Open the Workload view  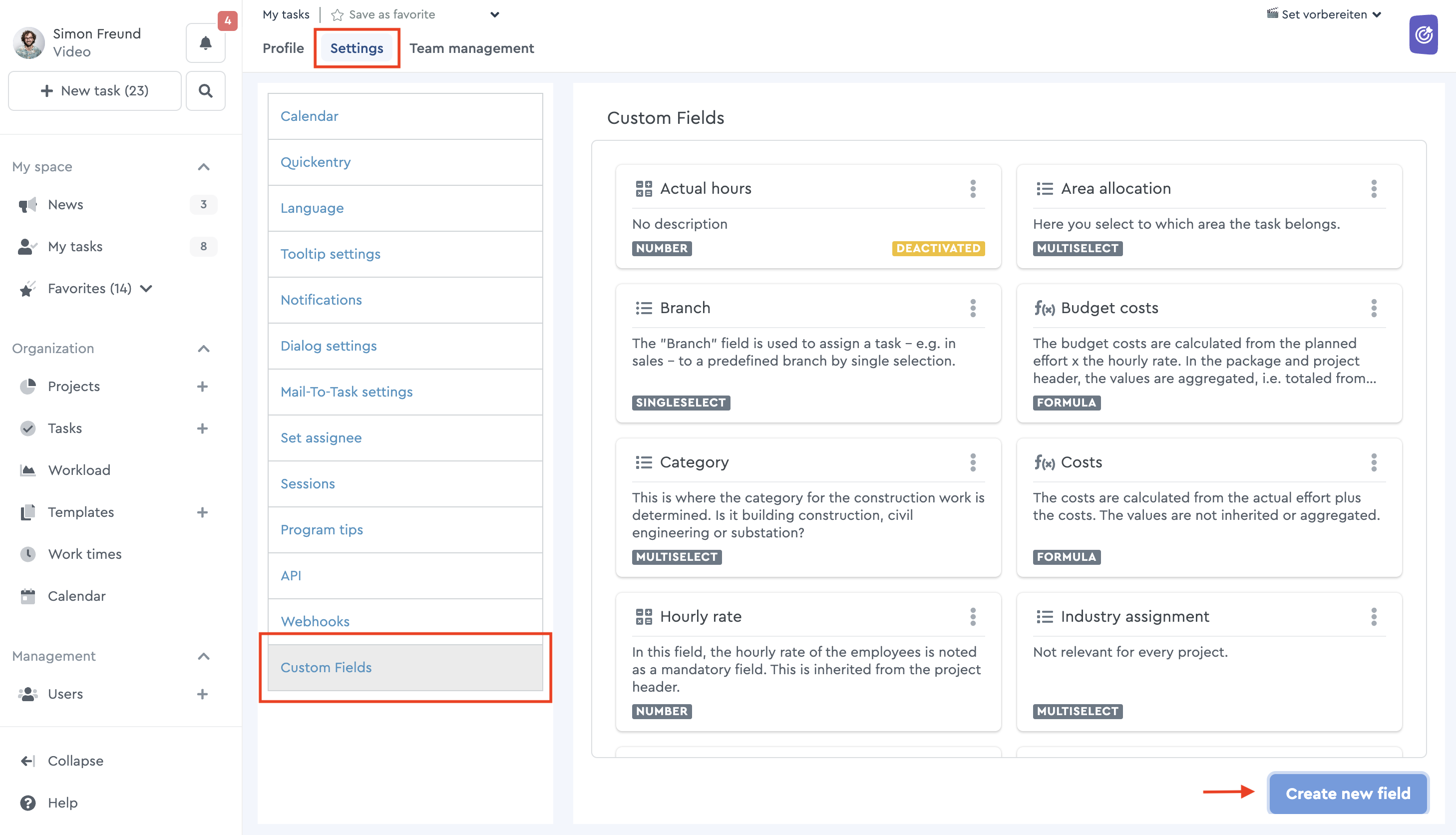(78, 469)
